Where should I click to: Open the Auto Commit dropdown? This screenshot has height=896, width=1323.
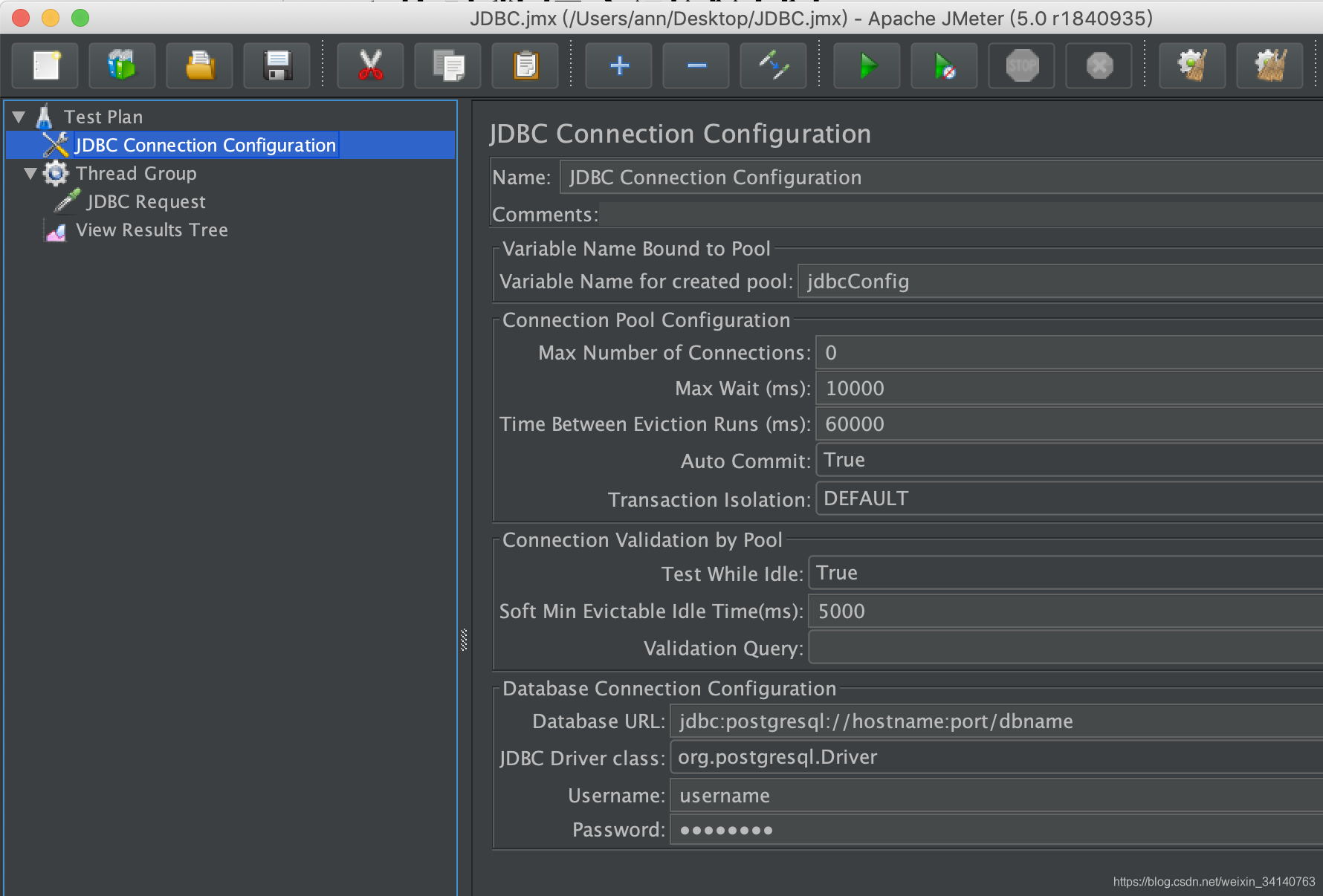[1070, 460]
